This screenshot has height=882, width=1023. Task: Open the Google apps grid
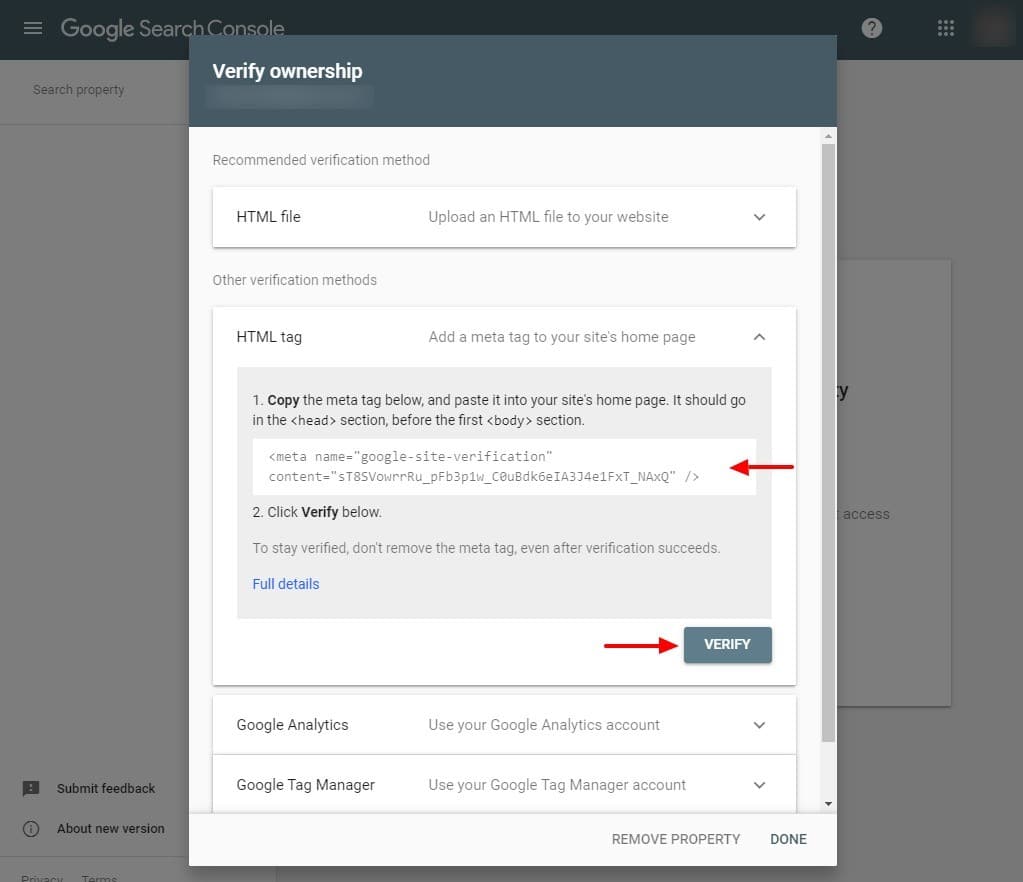pos(945,28)
